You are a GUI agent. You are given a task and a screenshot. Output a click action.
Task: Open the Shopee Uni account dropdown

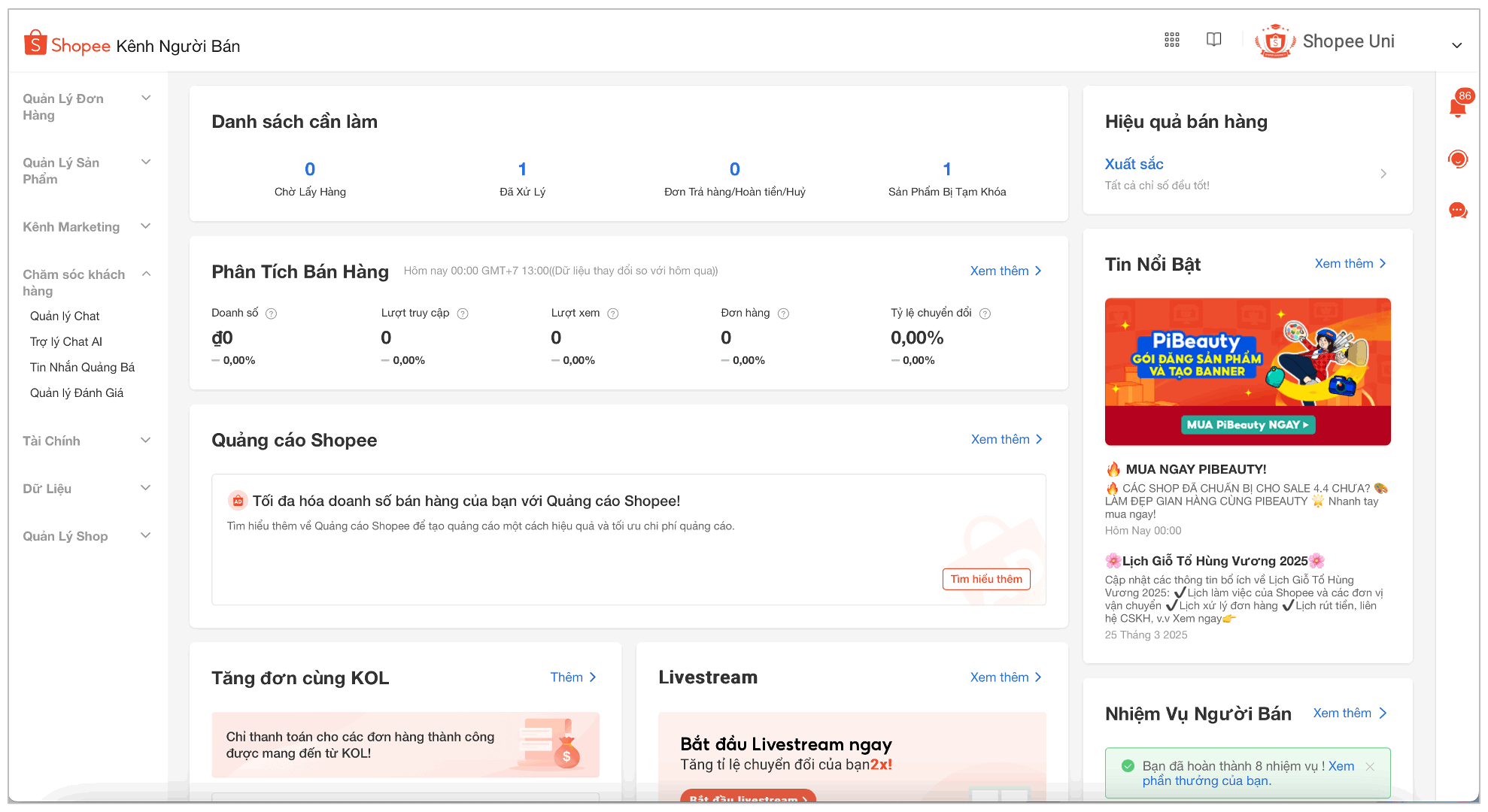(x=1456, y=45)
